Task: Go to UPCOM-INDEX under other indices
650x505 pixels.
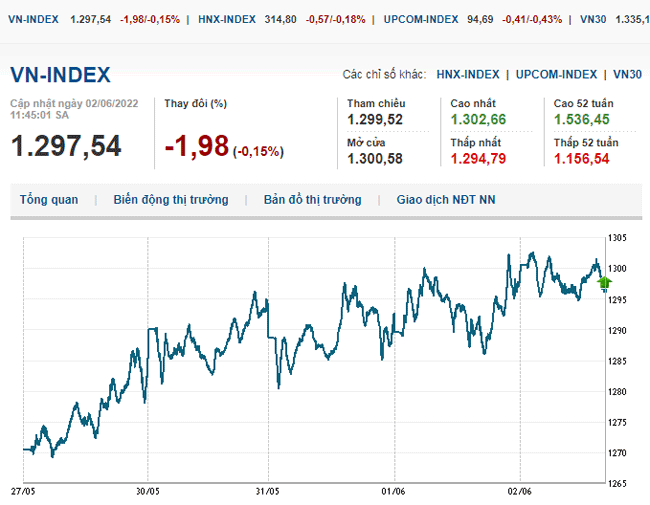Action: pos(557,75)
